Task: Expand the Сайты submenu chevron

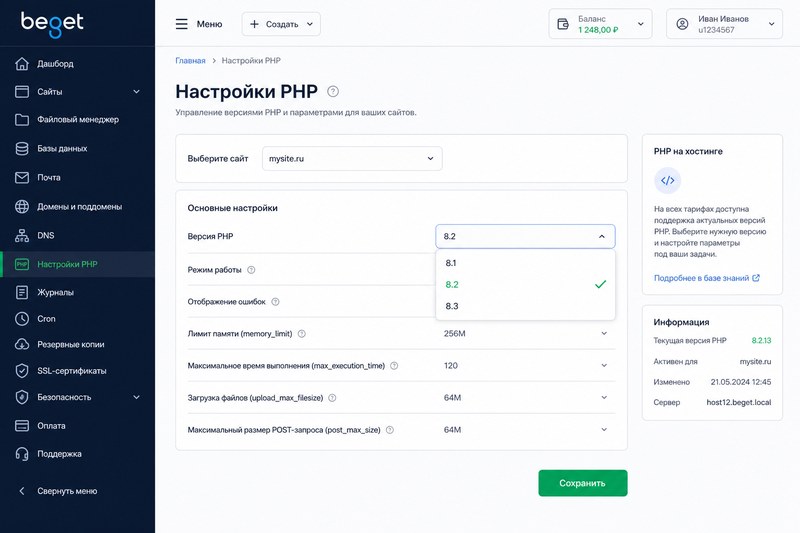Action: (x=136, y=92)
